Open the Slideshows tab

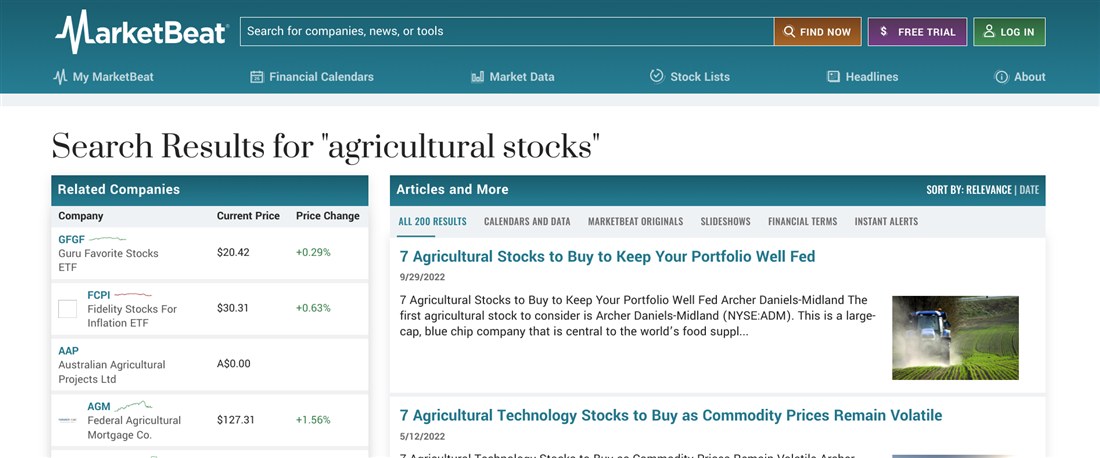tap(725, 221)
